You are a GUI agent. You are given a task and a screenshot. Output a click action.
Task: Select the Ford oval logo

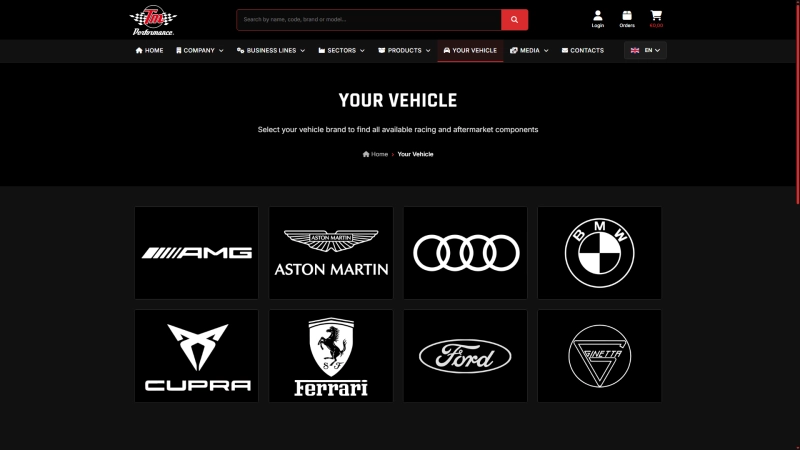point(465,356)
